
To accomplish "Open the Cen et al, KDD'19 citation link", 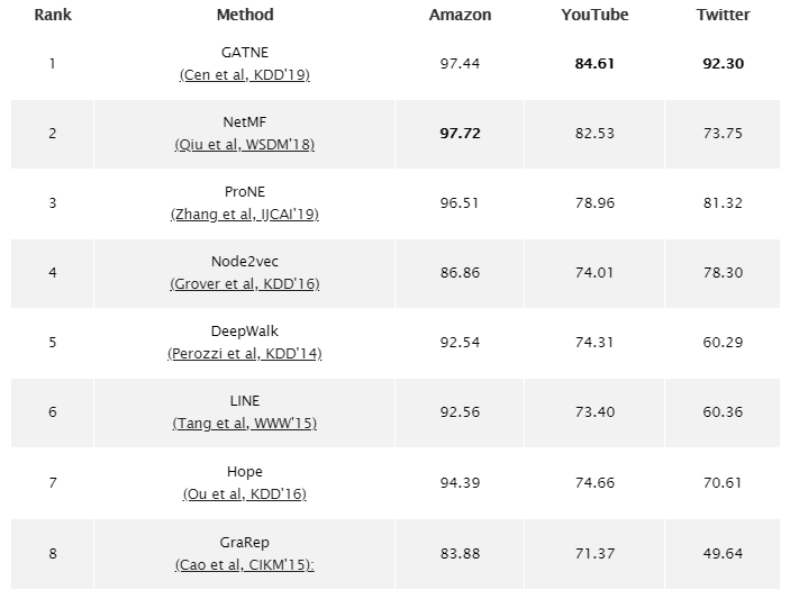I will tap(244, 76).
